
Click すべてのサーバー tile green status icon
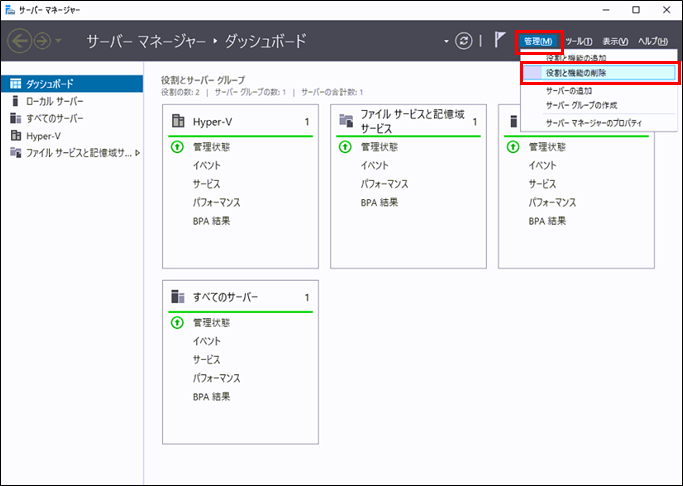177,323
